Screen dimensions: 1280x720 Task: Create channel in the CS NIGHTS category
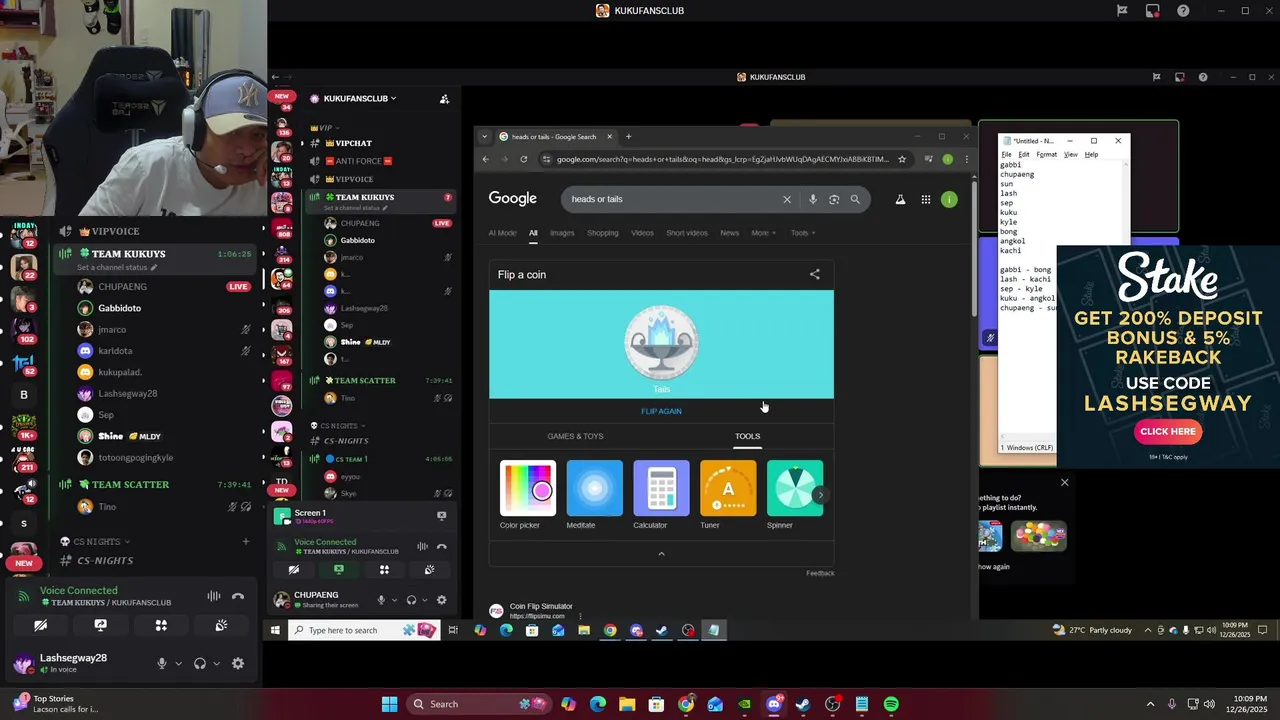(x=246, y=542)
